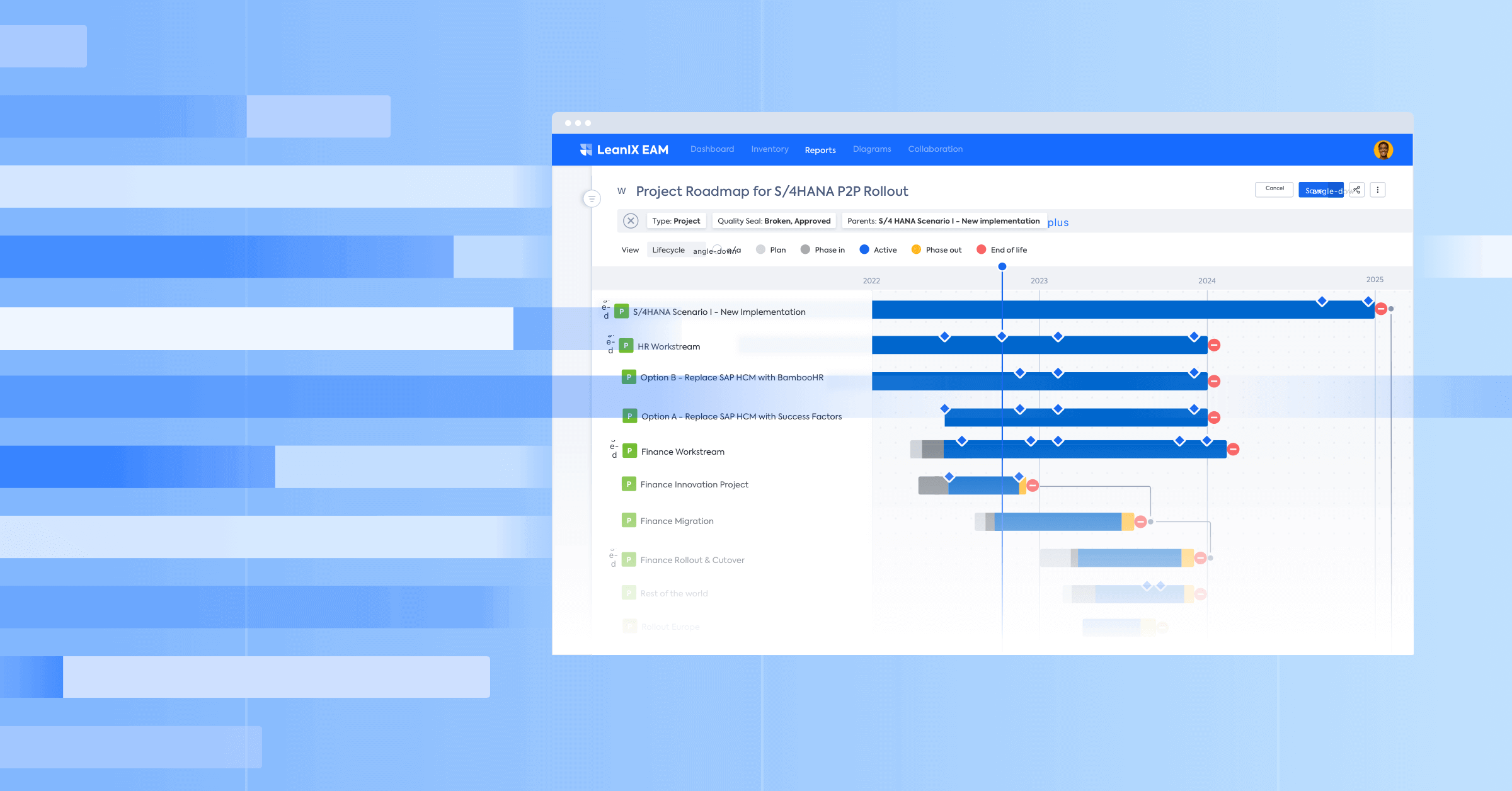This screenshot has width=1512, height=791.
Task: Click the red end-of-life marker on HR Workstream bar
Action: 1213,345
